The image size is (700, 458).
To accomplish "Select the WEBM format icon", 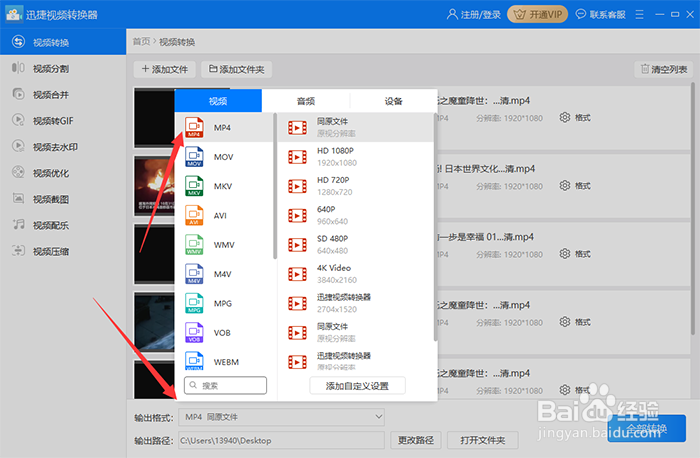I will (x=194, y=361).
